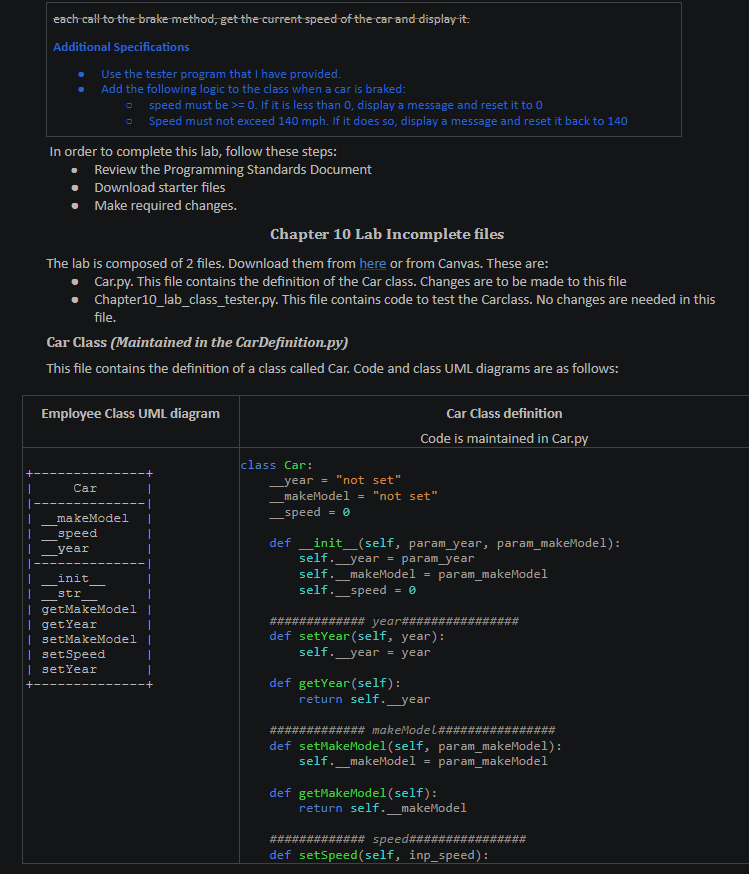Click 'Download starter files' bullet
Image resolution: width=749 pixels, height=874 pixels.
pyautogui.click(x=160, y=187)
